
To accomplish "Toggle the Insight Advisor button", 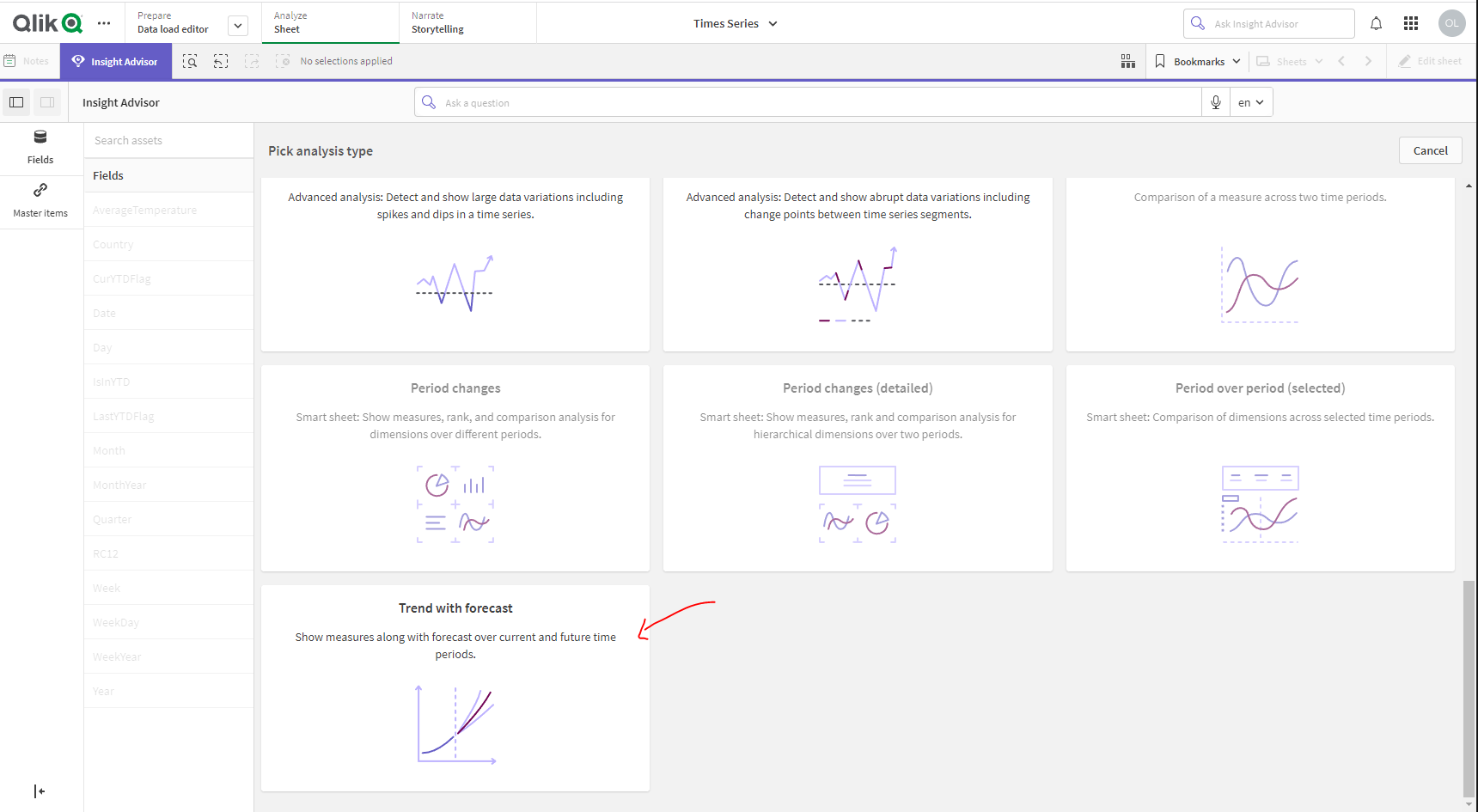I will (115, 61).
